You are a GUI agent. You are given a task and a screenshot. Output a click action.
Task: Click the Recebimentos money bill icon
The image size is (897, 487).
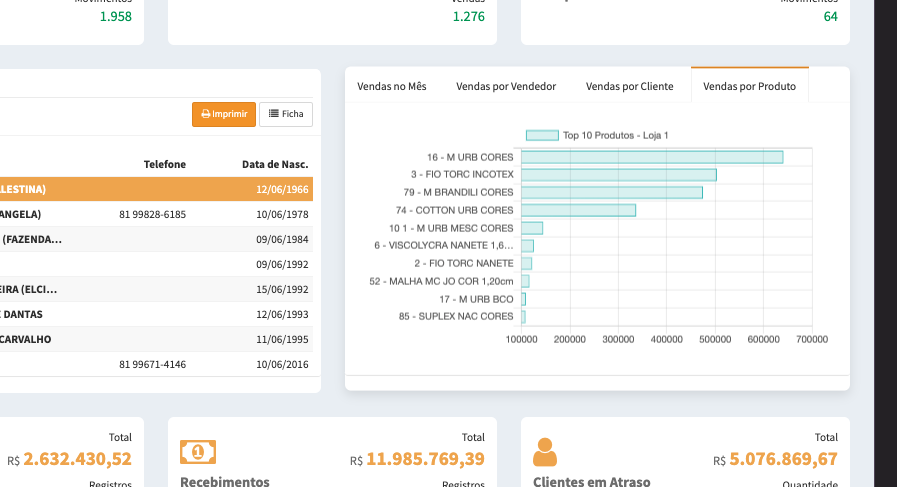pos(197,452)
